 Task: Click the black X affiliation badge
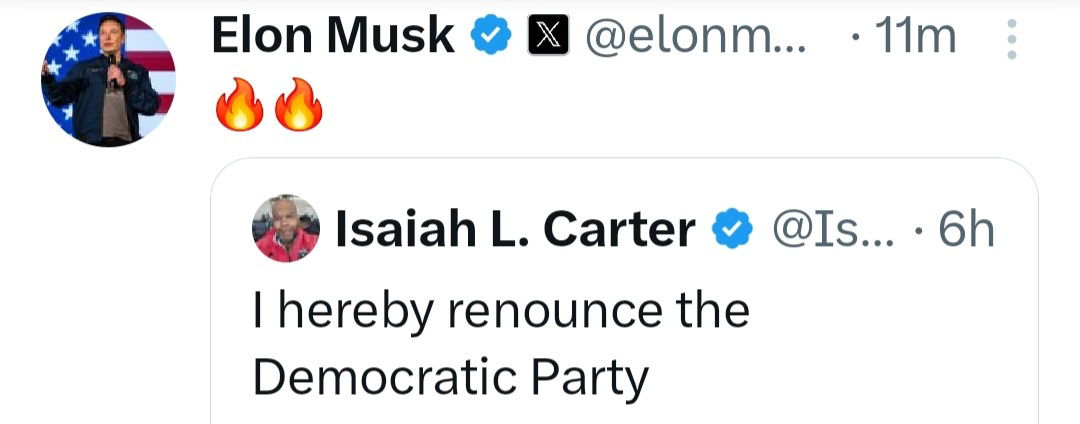click(x=546, y=38)
